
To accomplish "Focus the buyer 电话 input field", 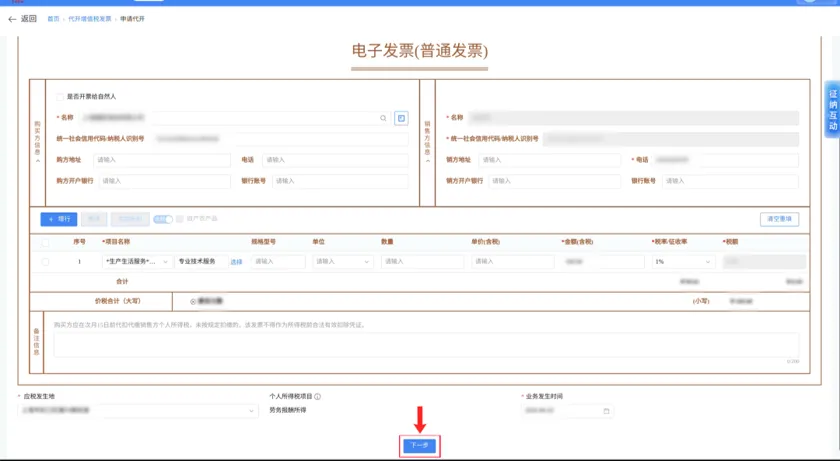I will coord(335,160).
